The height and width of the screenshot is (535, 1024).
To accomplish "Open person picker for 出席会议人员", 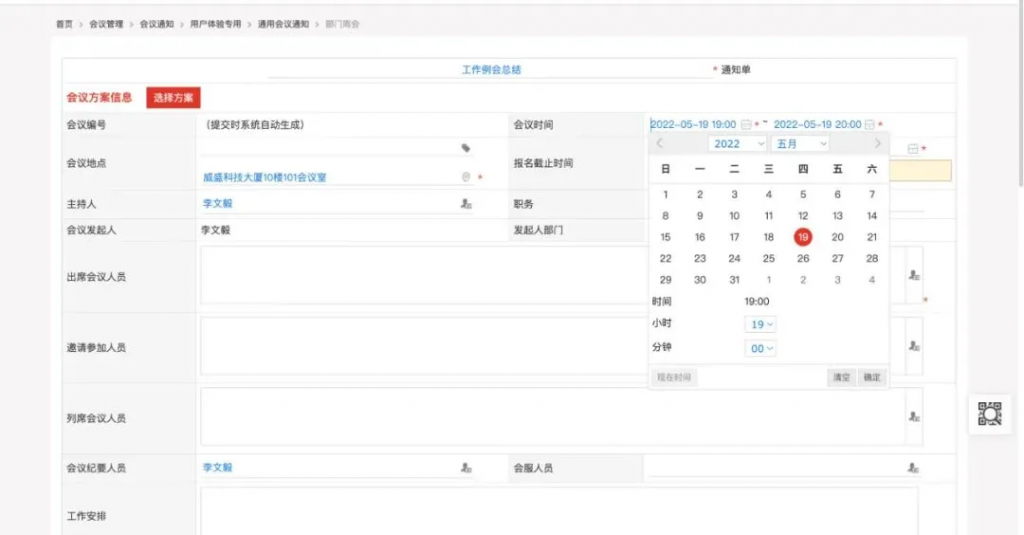I will [x=914, y=275].
